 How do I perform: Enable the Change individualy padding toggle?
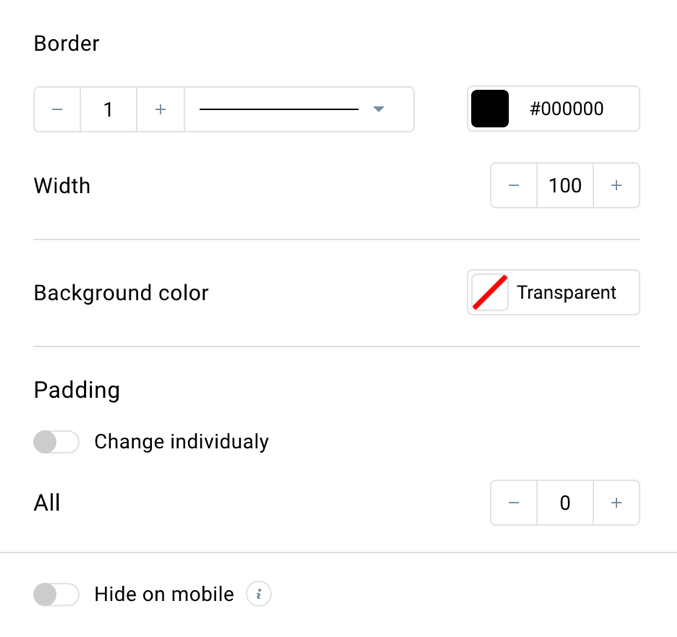tap(56, 442)
